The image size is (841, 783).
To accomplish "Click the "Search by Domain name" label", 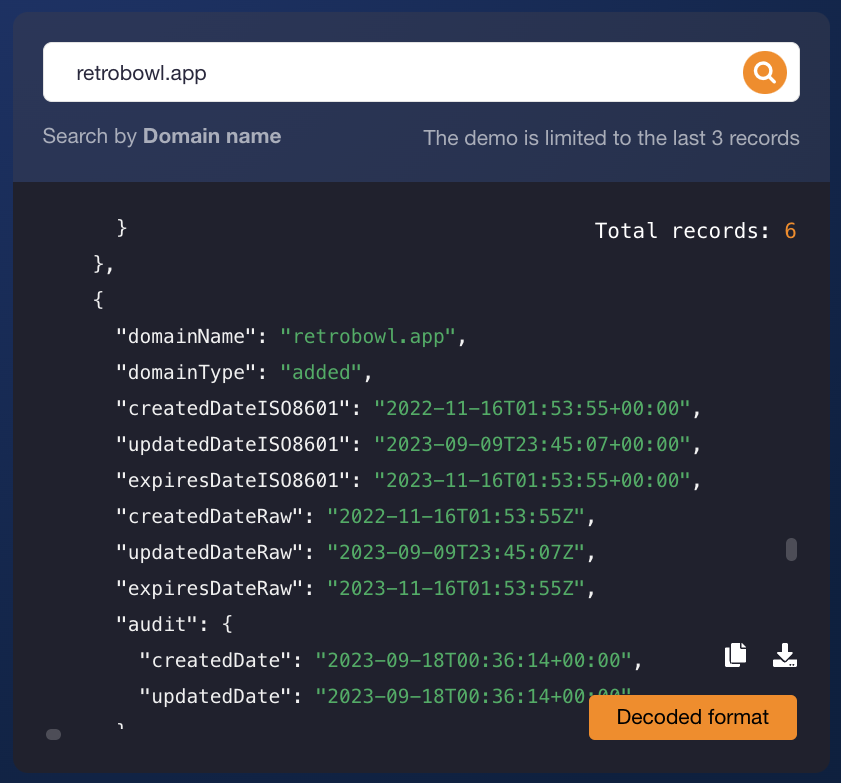I will [161, 136].
